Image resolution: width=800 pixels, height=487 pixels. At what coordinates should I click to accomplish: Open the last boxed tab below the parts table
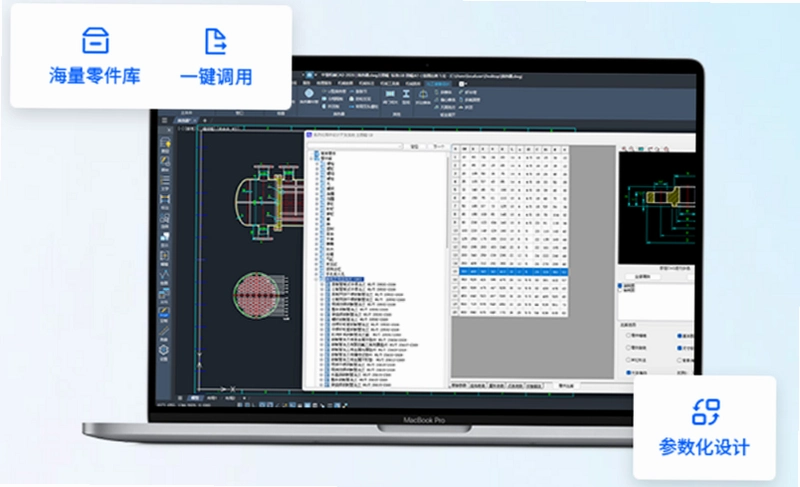click(x=534, y=386)
